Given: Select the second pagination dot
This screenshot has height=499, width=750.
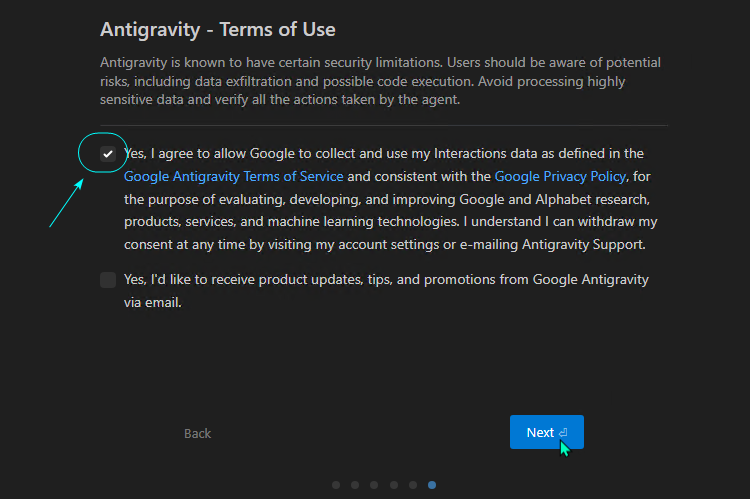Looking at the screenshot, I should [355, 485].
